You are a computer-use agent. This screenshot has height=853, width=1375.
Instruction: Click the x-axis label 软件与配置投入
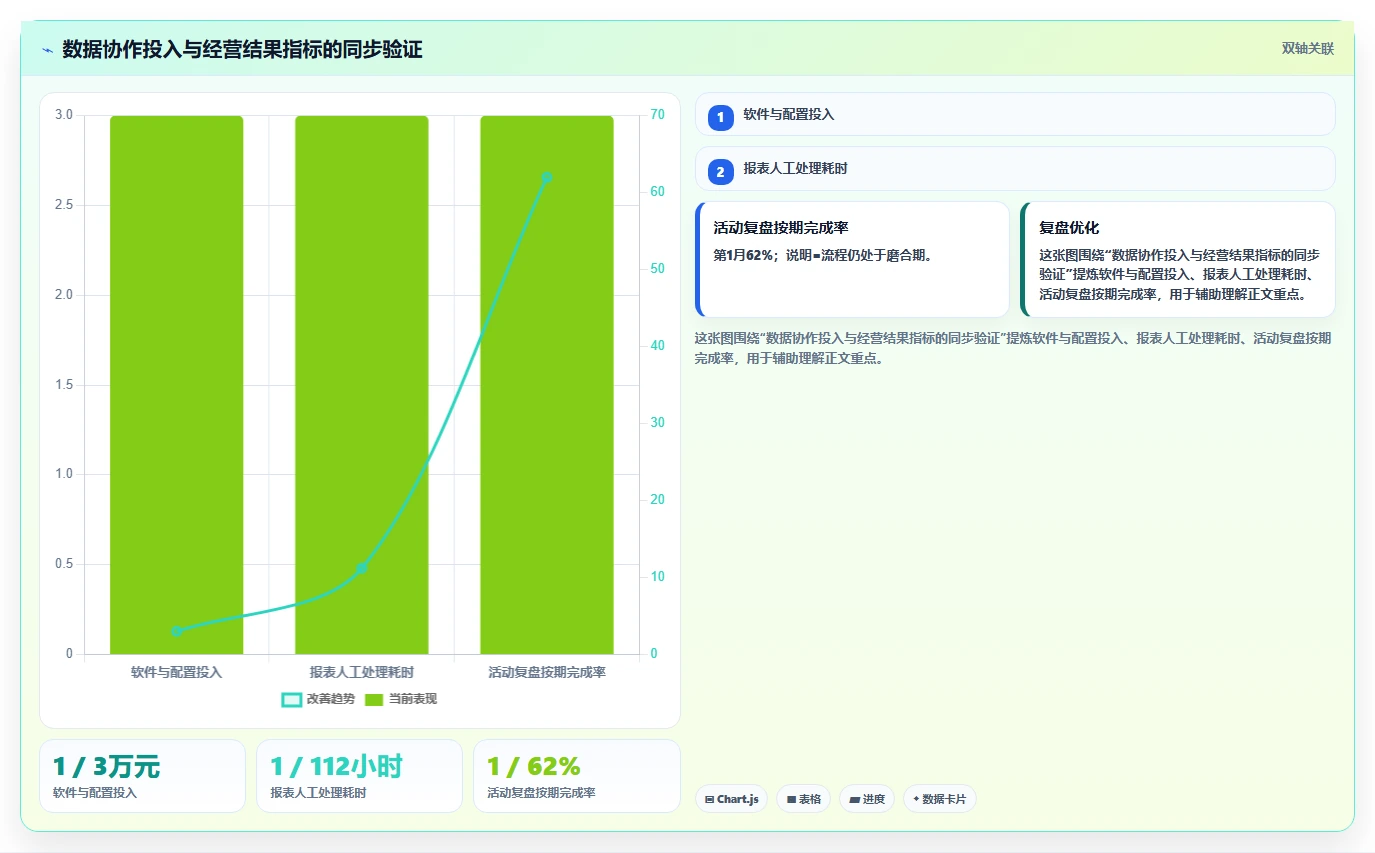[x=176, y=672]
